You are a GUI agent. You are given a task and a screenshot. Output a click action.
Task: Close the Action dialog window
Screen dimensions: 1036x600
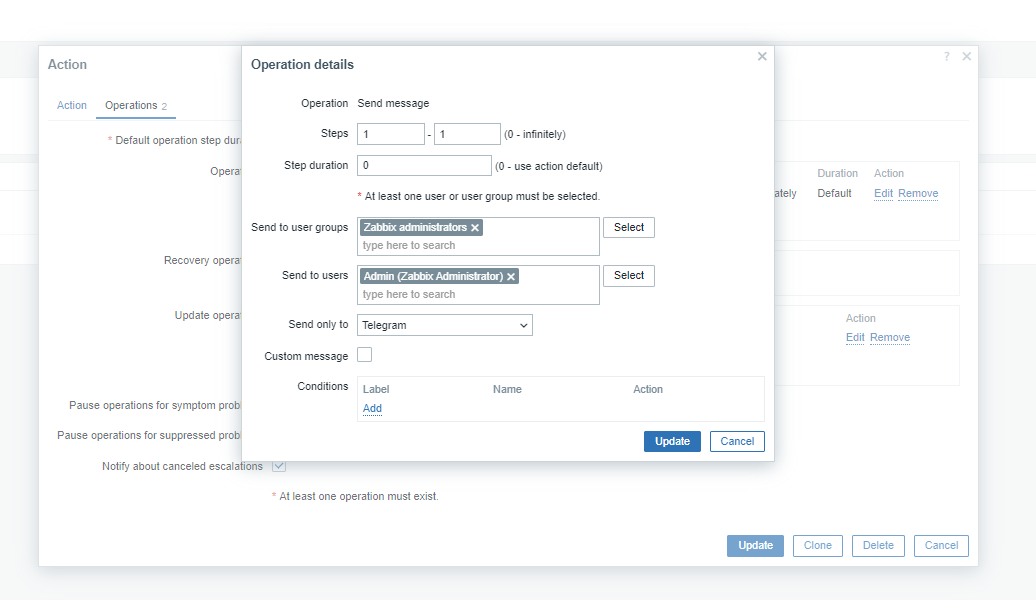click(967, 57)
